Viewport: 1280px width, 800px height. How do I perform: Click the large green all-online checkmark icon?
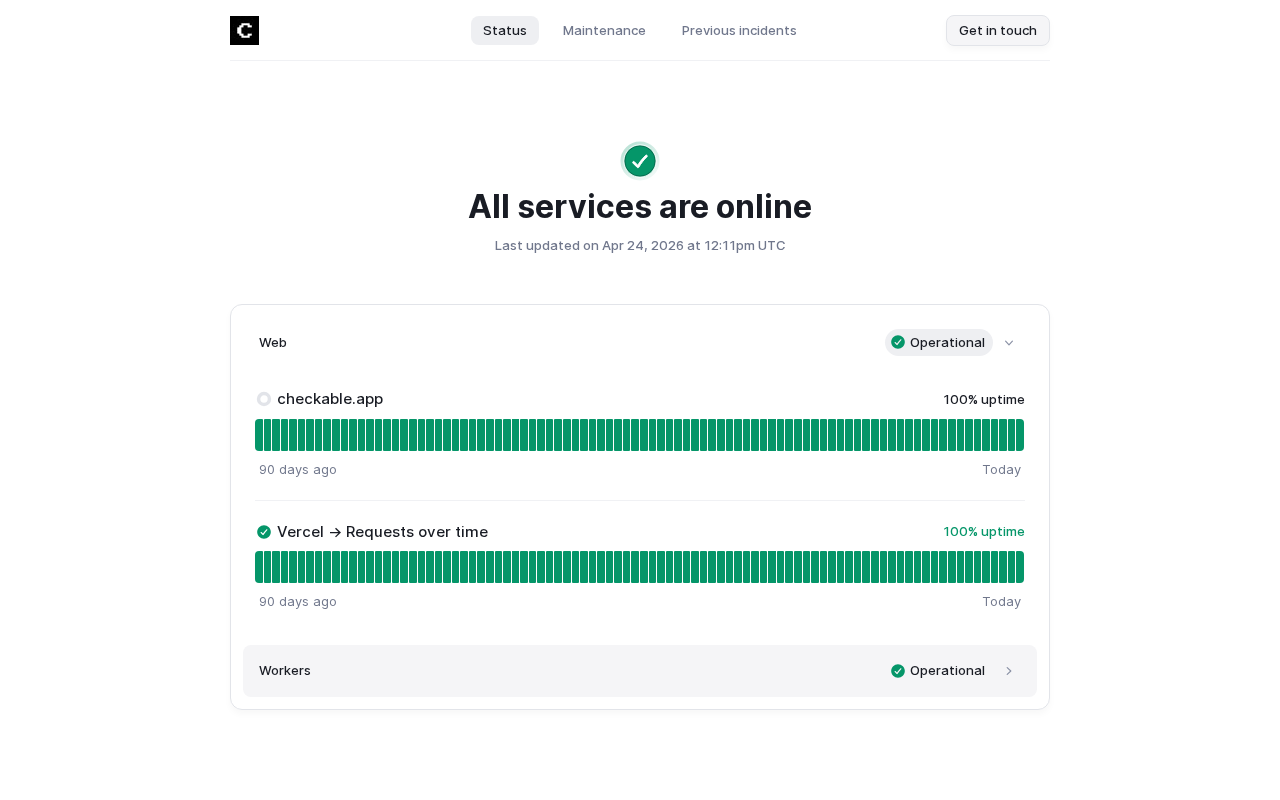coord(640,160)
